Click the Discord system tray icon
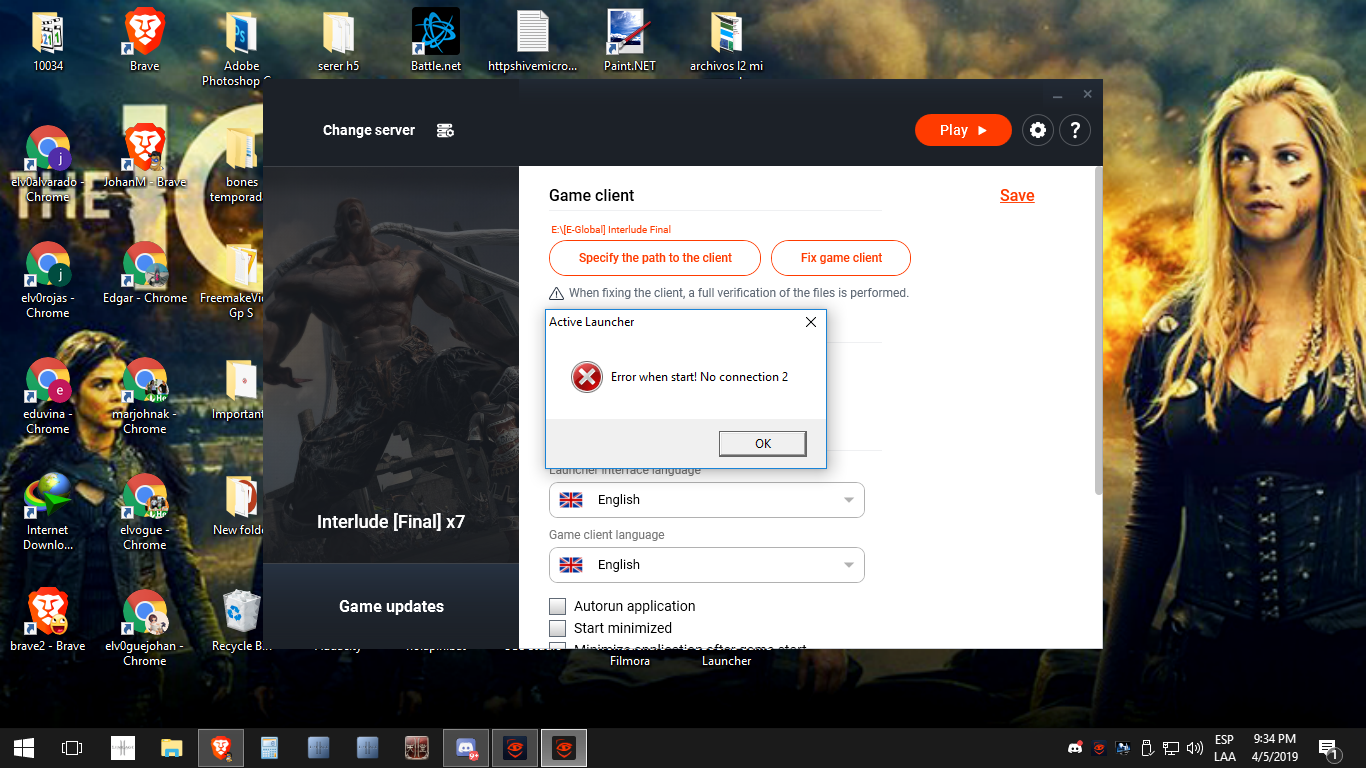This screenshot has width=1366, height=768. coord(1076,747)
